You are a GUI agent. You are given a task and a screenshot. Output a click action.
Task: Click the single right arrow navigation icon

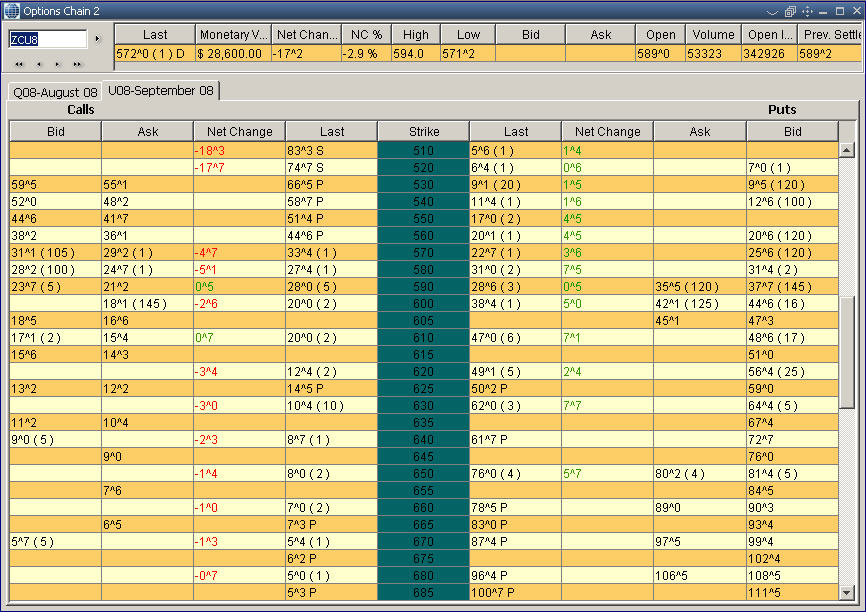coord(58,64)
